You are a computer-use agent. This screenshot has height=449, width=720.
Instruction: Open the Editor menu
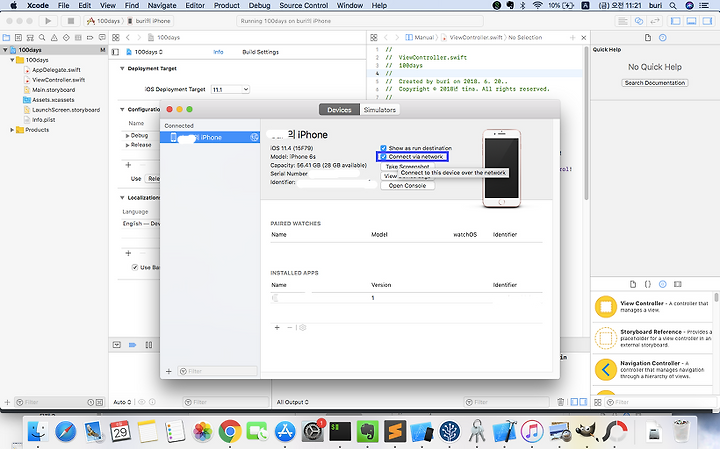point(195,6)
